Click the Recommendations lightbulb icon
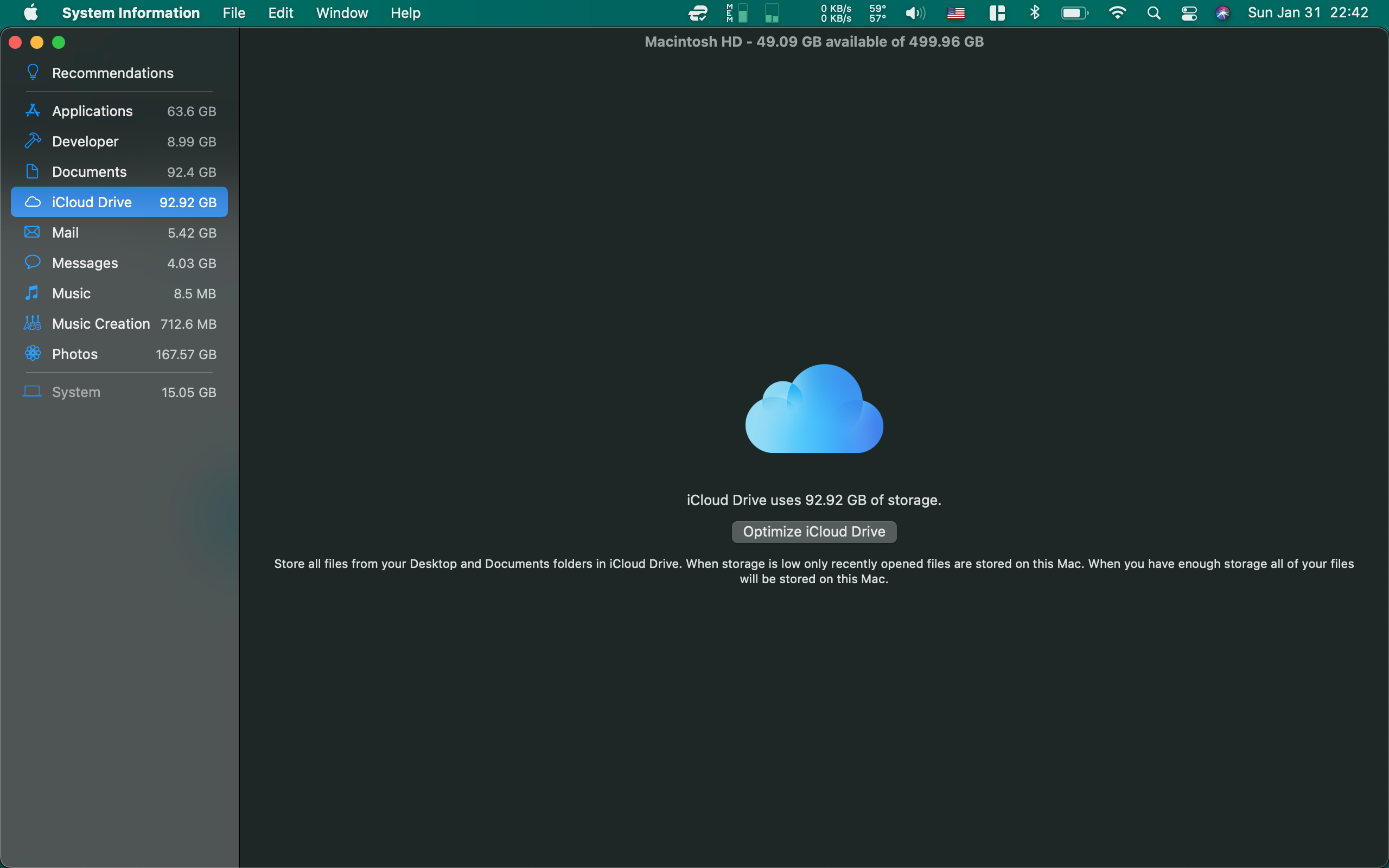The height and width of the screenshot is (868, 1389). tap(33, 72)
